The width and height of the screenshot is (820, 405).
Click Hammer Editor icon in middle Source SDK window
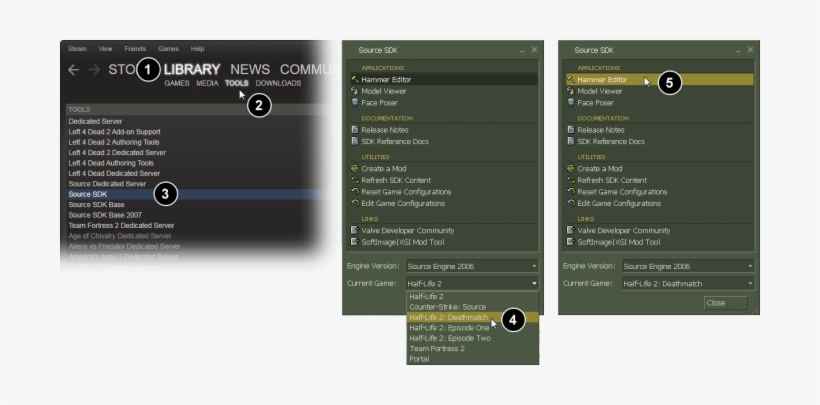(355, 80)
